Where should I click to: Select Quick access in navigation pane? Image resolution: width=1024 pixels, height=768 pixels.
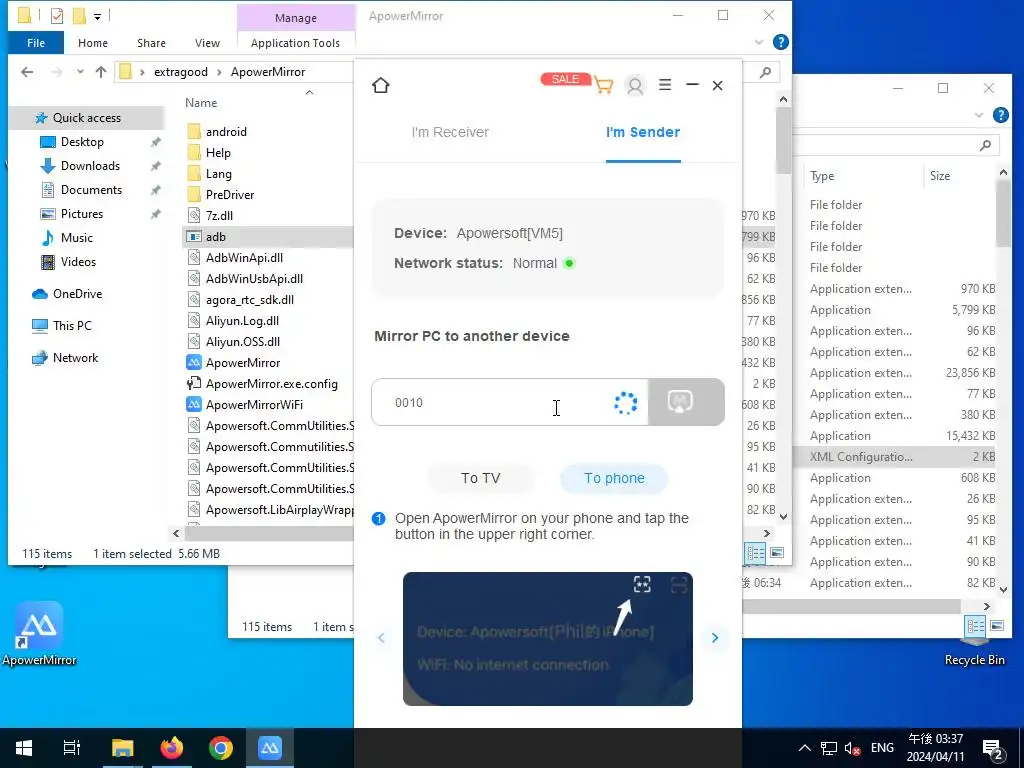click(86, 118)
